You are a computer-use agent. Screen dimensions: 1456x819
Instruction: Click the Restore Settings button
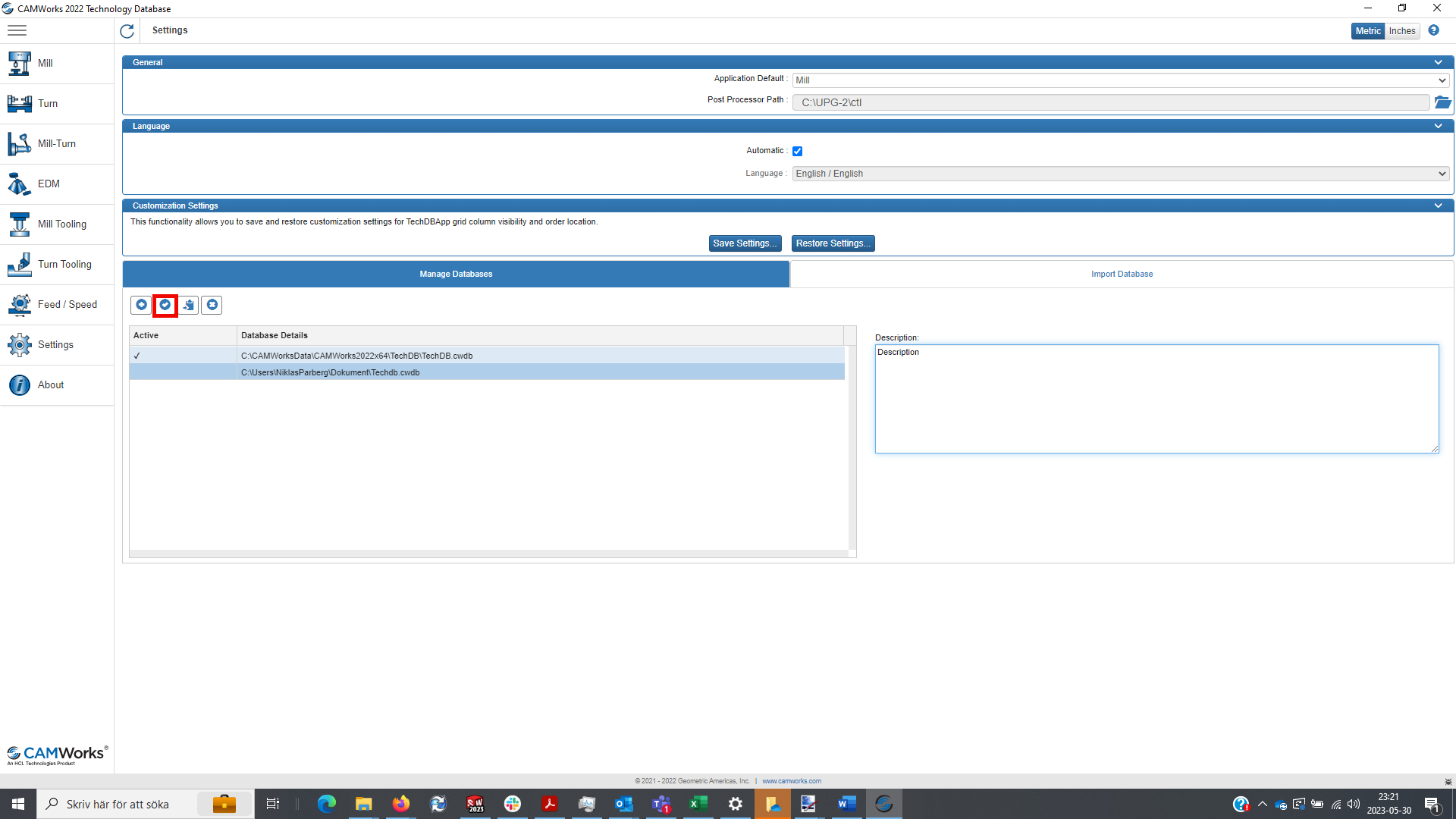point(833,243)
